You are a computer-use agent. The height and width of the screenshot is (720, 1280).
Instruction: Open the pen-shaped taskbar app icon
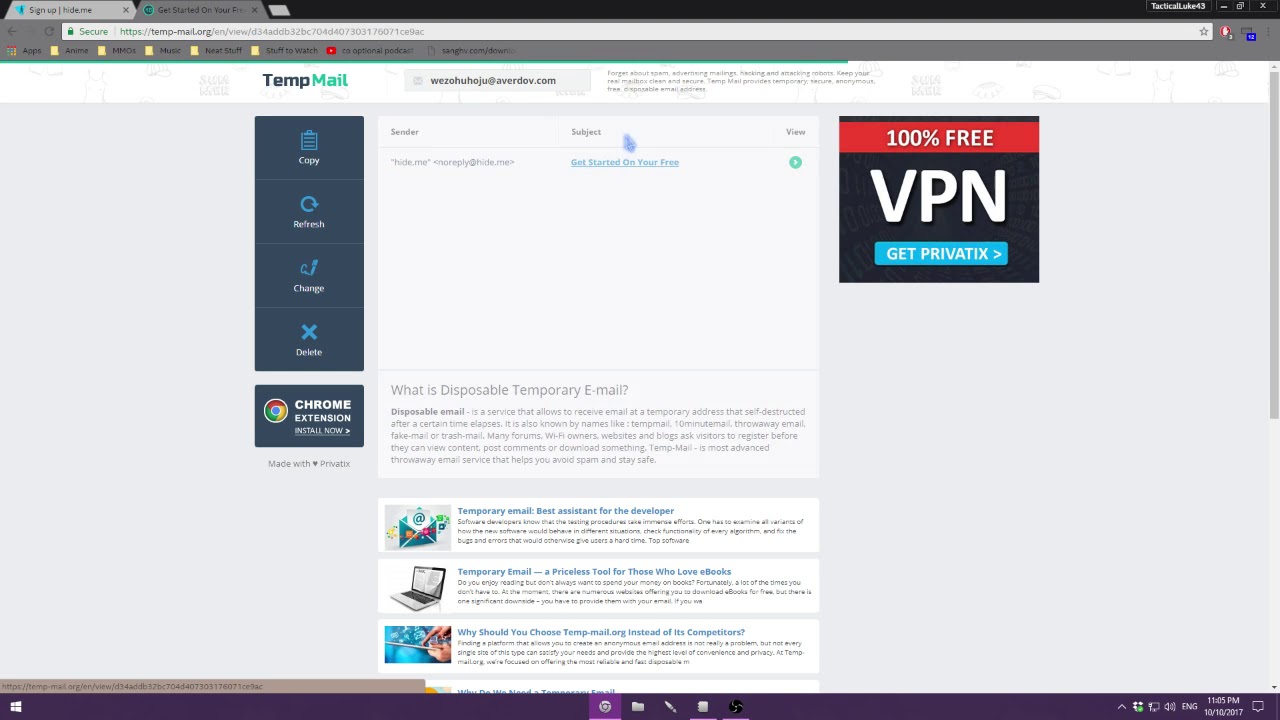coord(670,707)
